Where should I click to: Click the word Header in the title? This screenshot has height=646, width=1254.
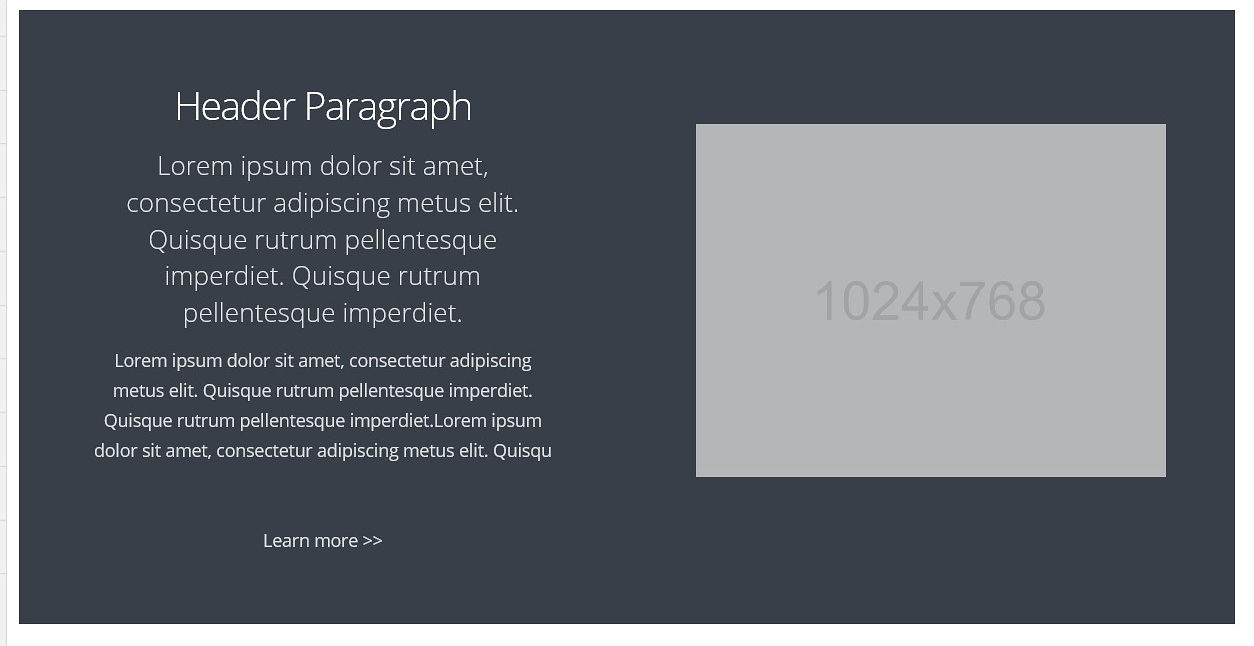point(235,106)
